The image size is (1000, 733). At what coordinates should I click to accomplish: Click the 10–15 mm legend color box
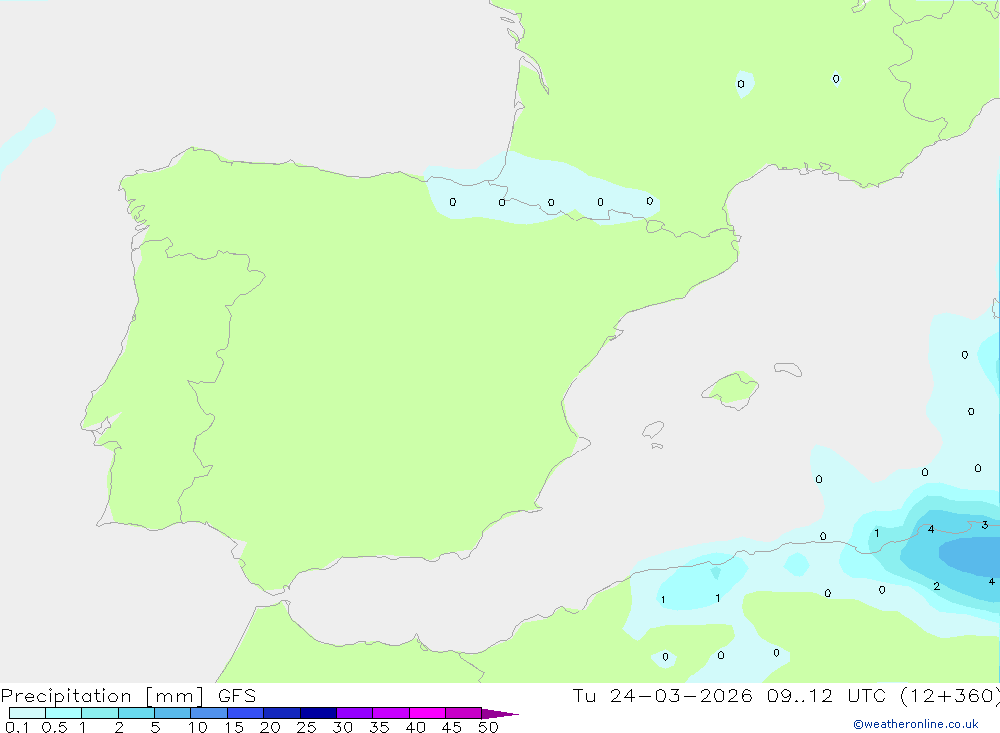coord(209,713)
